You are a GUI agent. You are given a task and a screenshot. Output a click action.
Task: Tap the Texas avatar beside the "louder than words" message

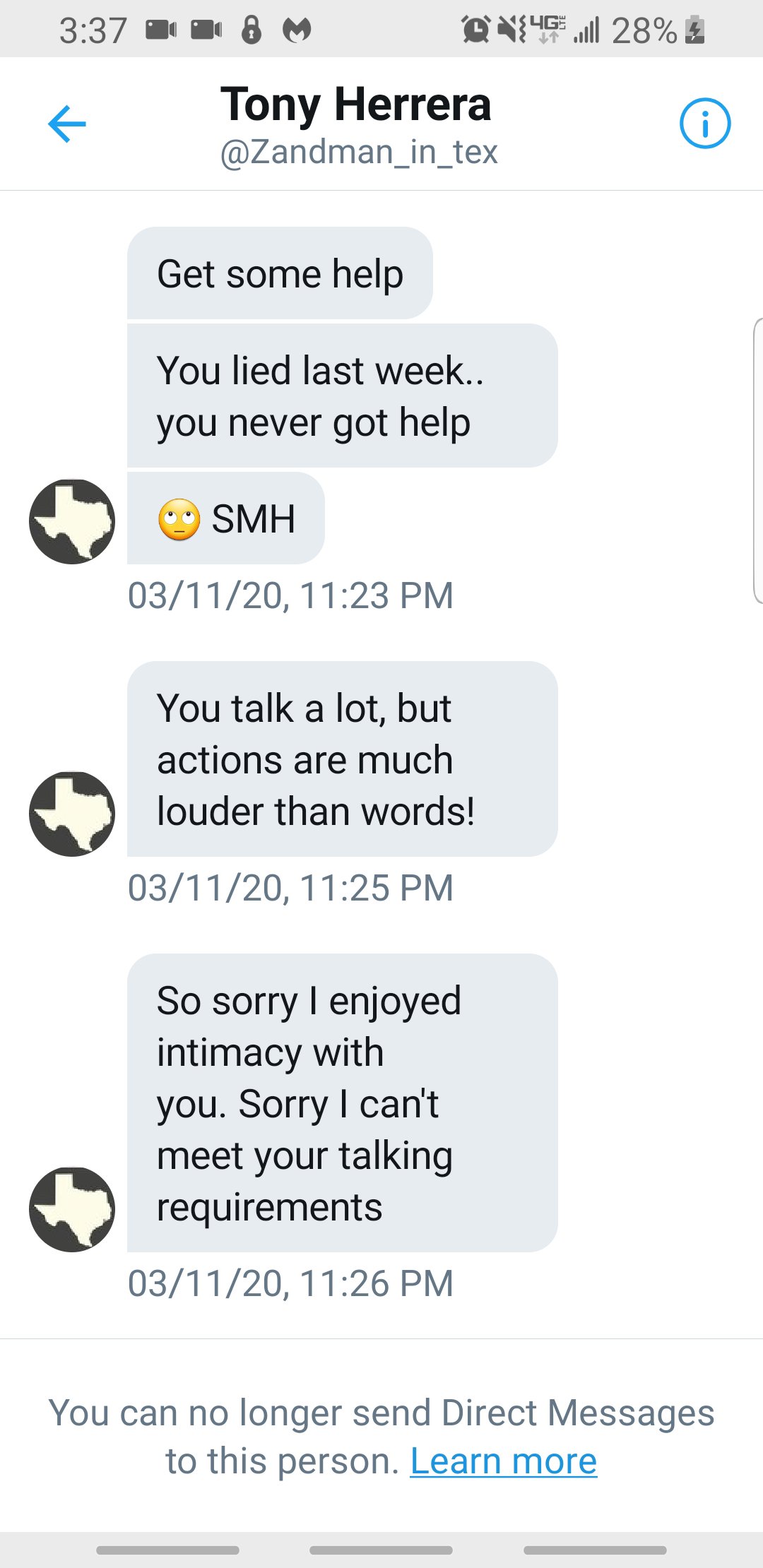pyautogui.click(x=72, y=814)
